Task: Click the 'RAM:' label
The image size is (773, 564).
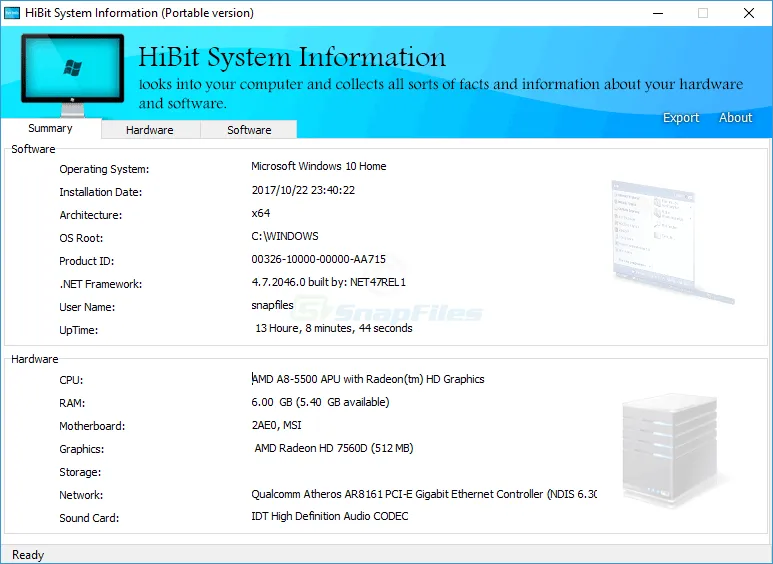Action: click(x=72, y=403)
